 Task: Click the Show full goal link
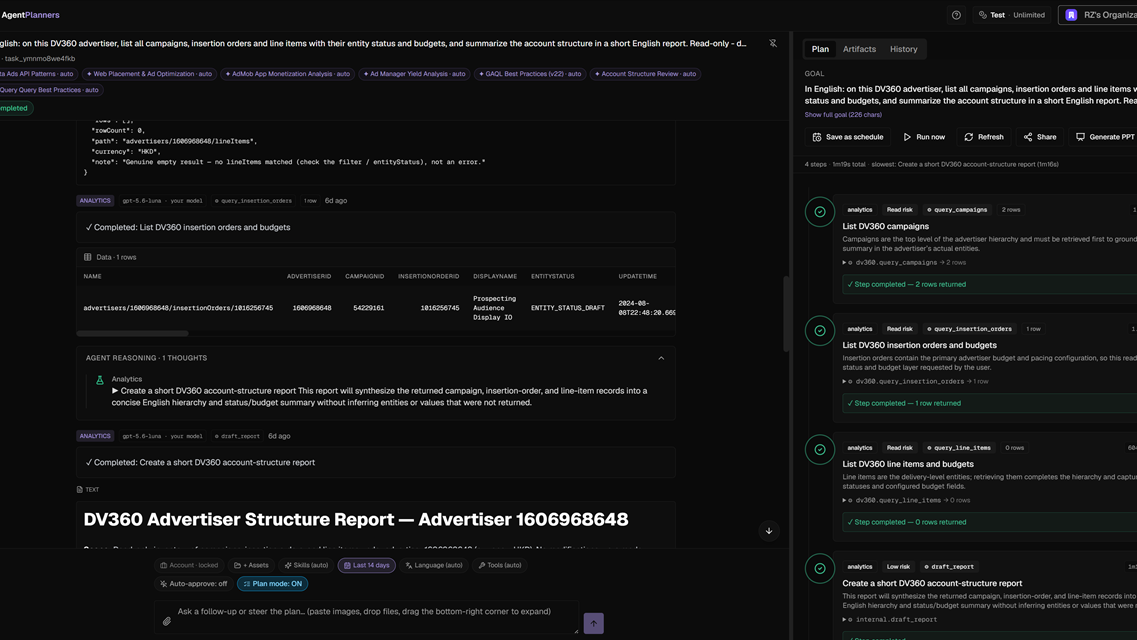click(x=843, y=115)
